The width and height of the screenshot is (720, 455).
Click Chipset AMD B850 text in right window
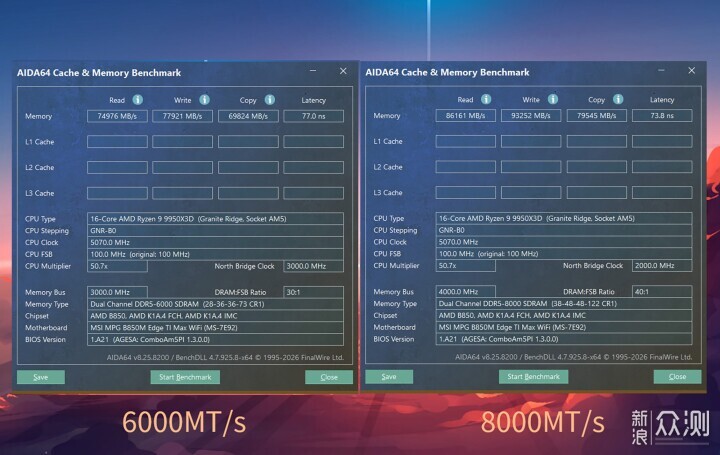(564, 316)
